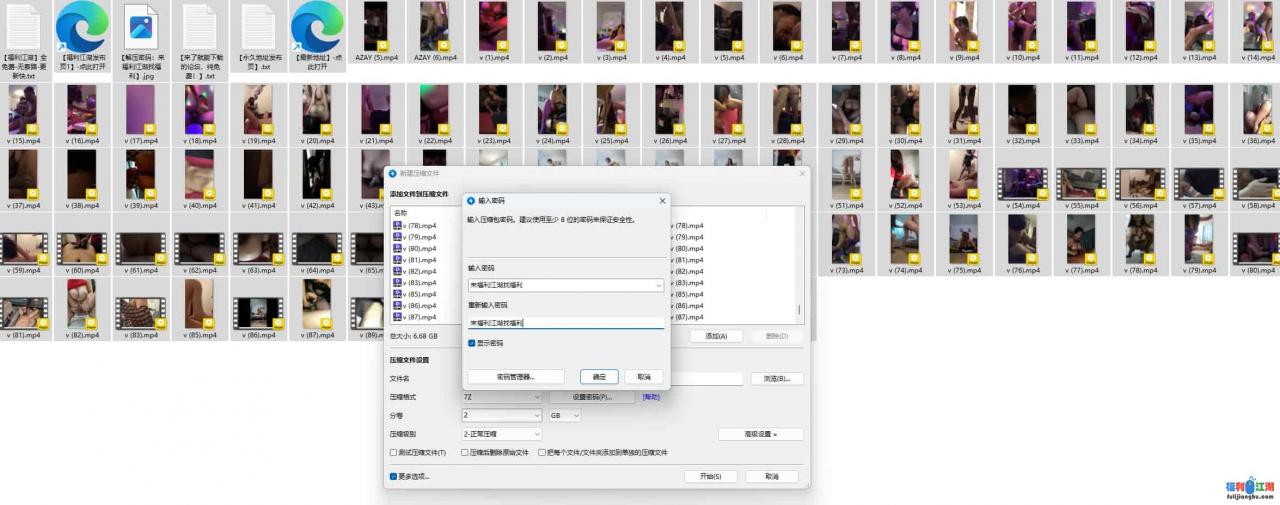Select the .jpg image file icon
The height and width of the screenshot is (505, 1280).
[x=141, y=27]
